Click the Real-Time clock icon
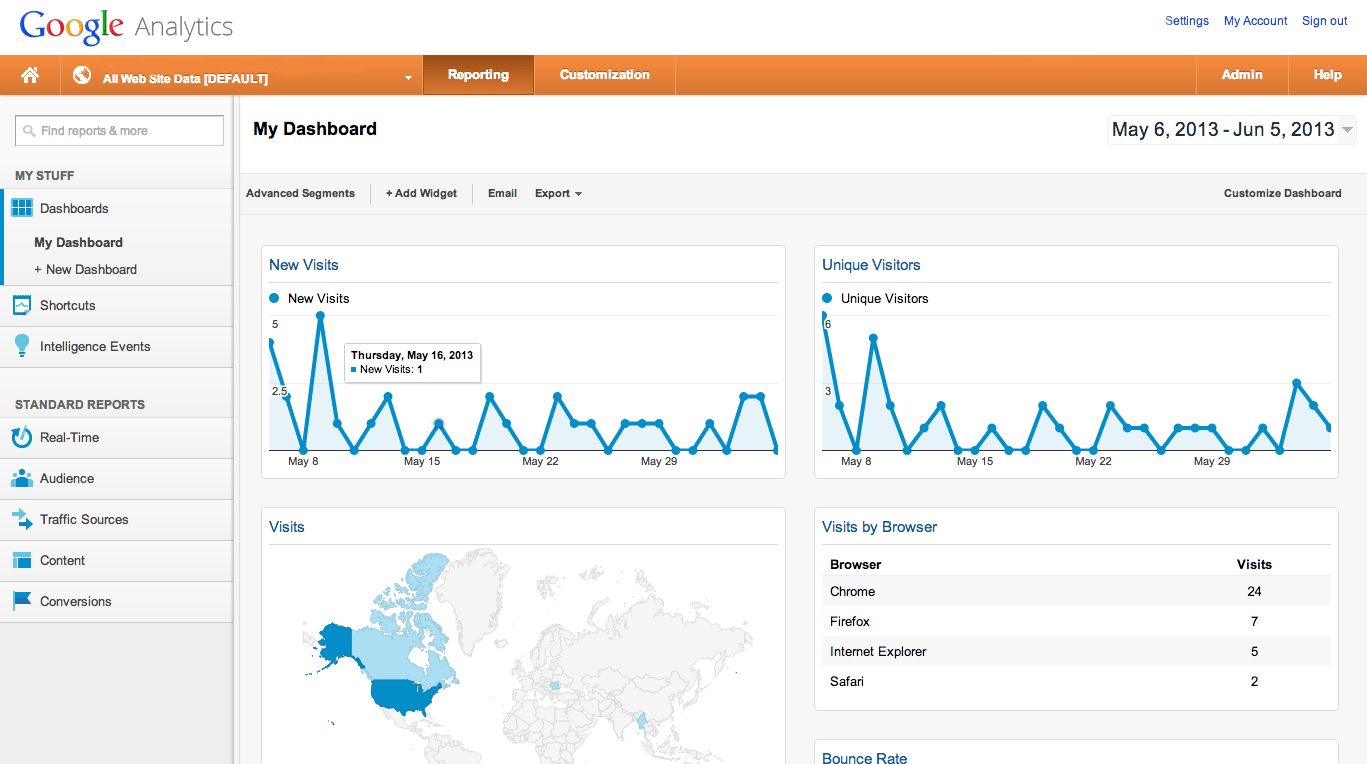Viewport: 1367px width, 764px height. (21, 437)
